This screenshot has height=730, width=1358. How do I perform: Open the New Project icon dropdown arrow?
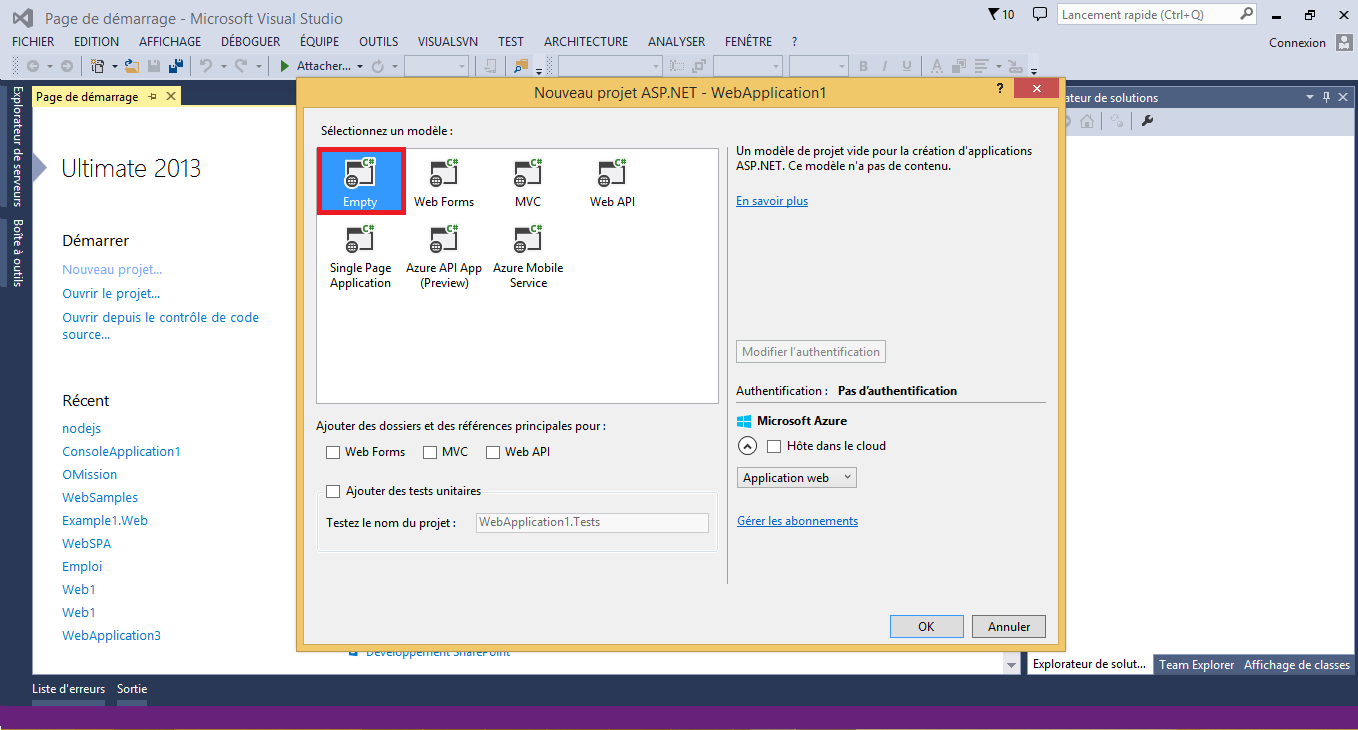pos(114,67)
